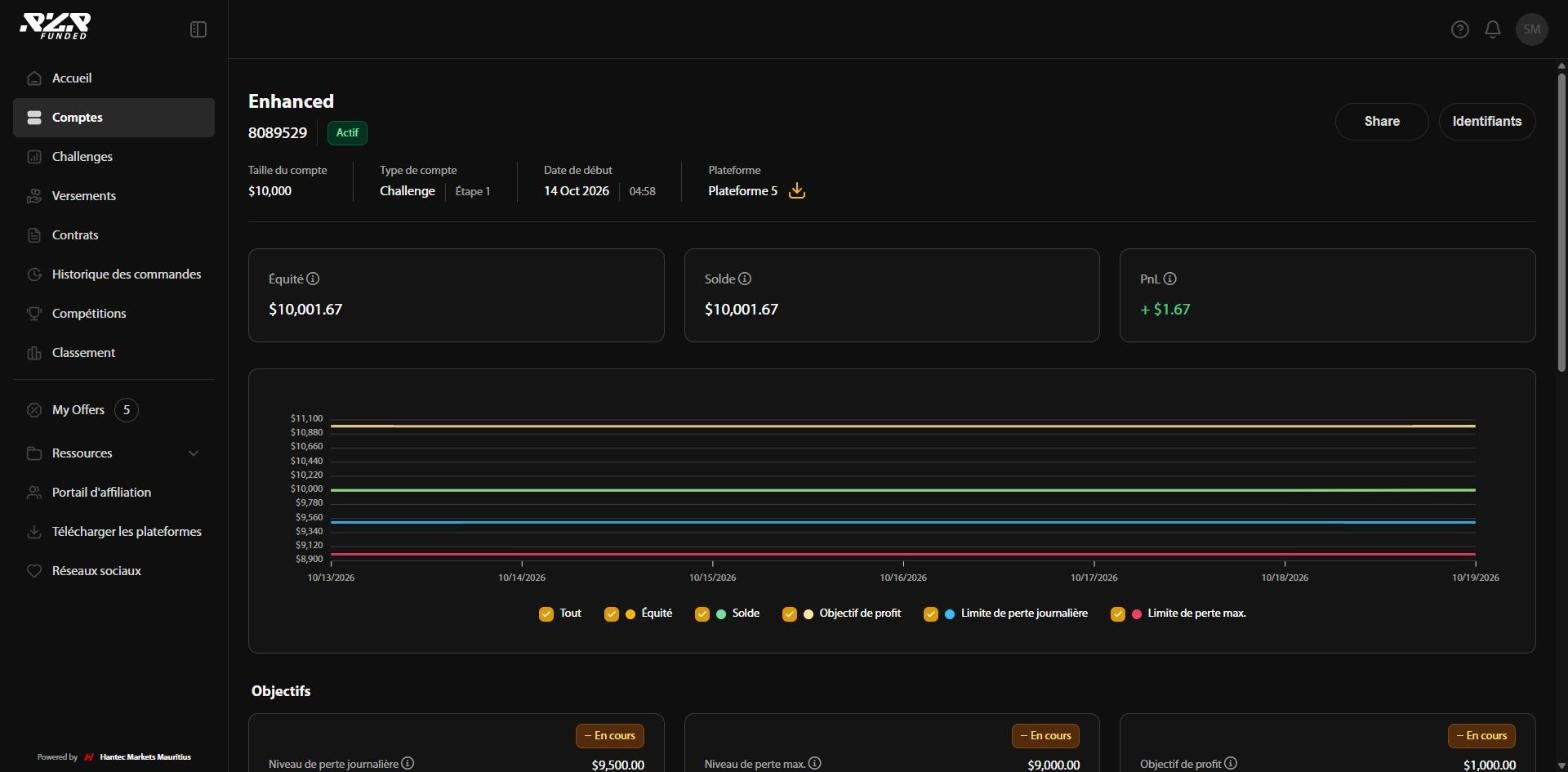The height and width of the screenshot is (772, 1568).
Task: Click the Solde info icon
Action: (745, 279)
